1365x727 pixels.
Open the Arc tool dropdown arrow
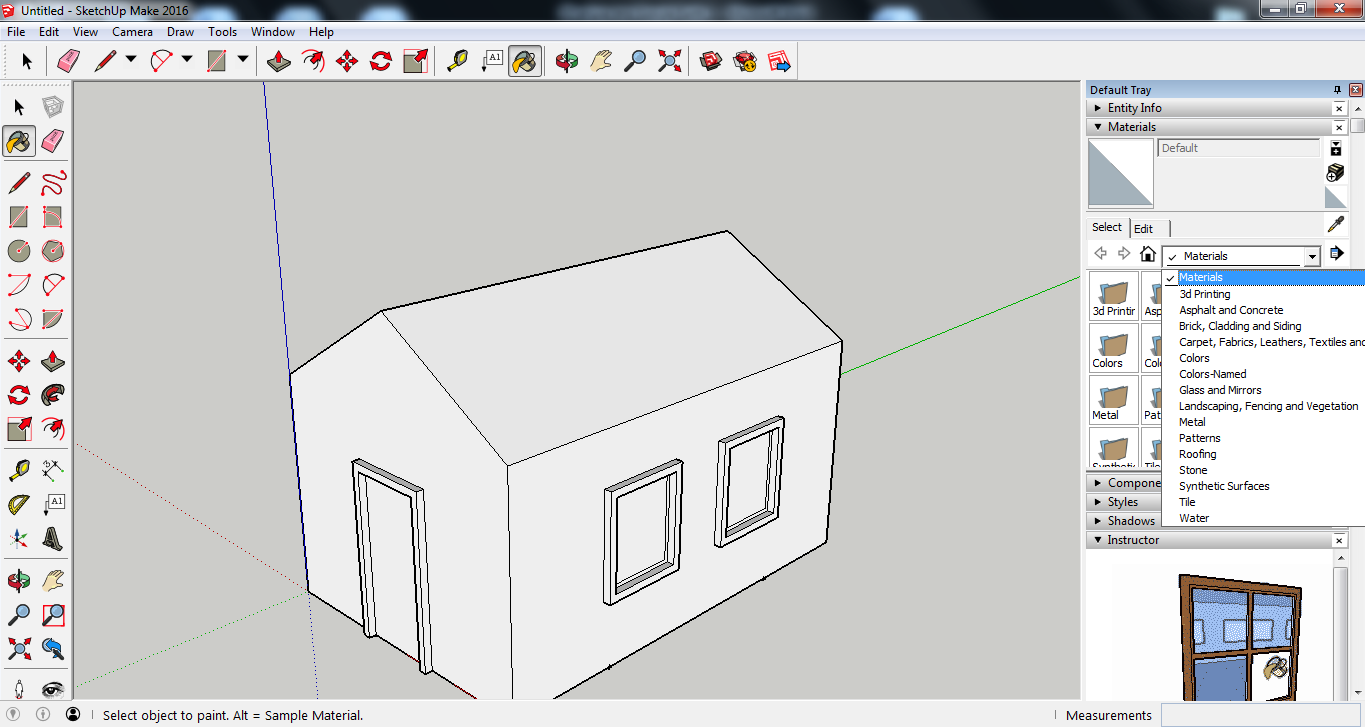(187, 61)
